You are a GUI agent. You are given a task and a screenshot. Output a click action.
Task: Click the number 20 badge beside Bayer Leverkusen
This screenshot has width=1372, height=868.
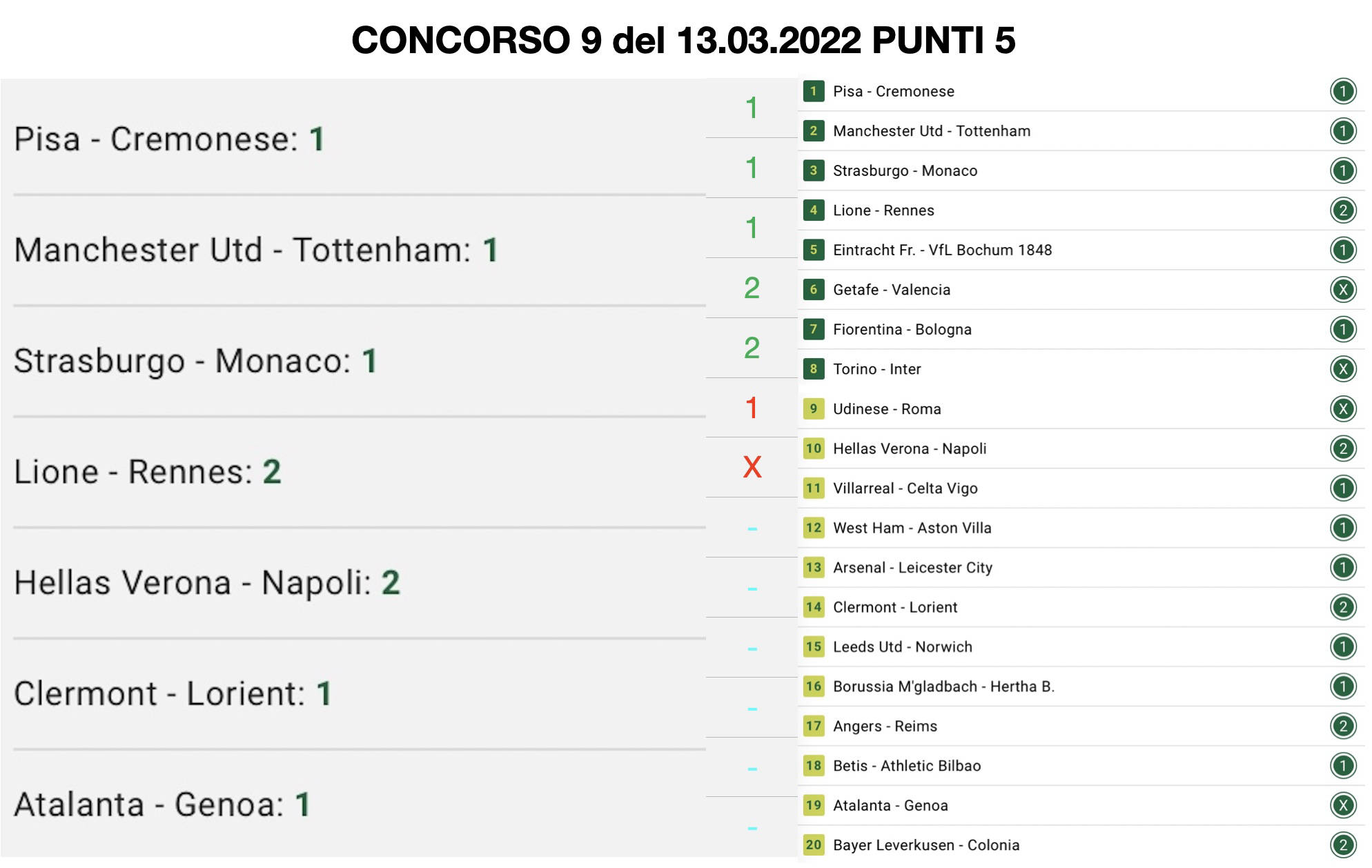tap(814, 845)
